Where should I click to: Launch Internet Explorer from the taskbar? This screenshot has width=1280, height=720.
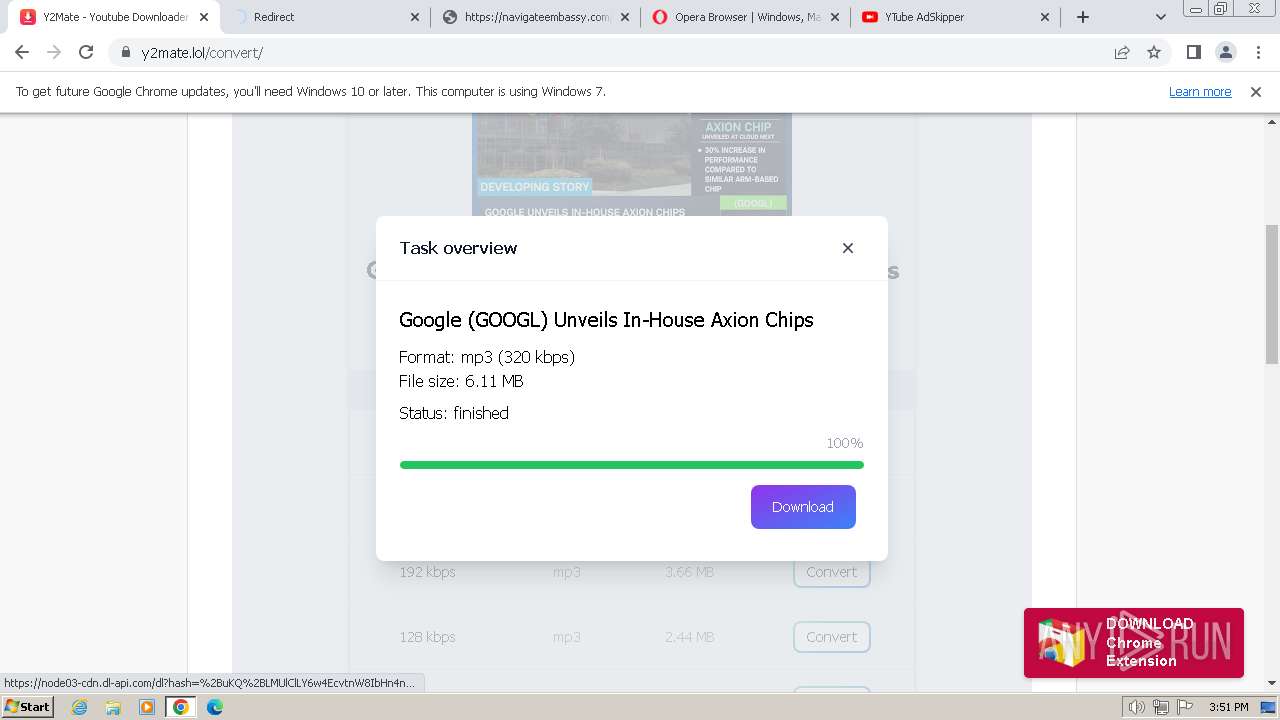point(80,707)
